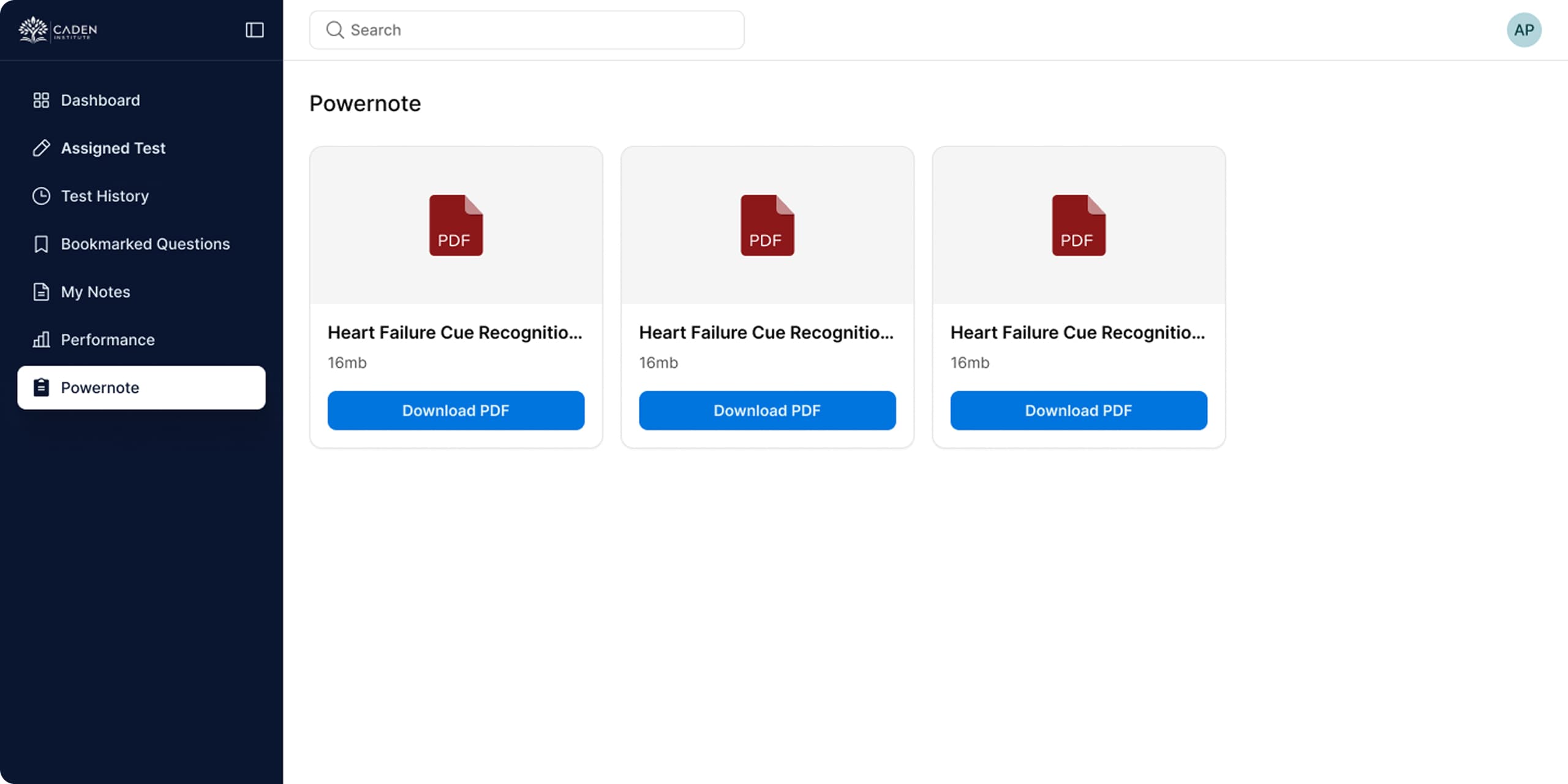1568x784 pixels.
Task: Open the Dashboard menu item
Action: 141,100
